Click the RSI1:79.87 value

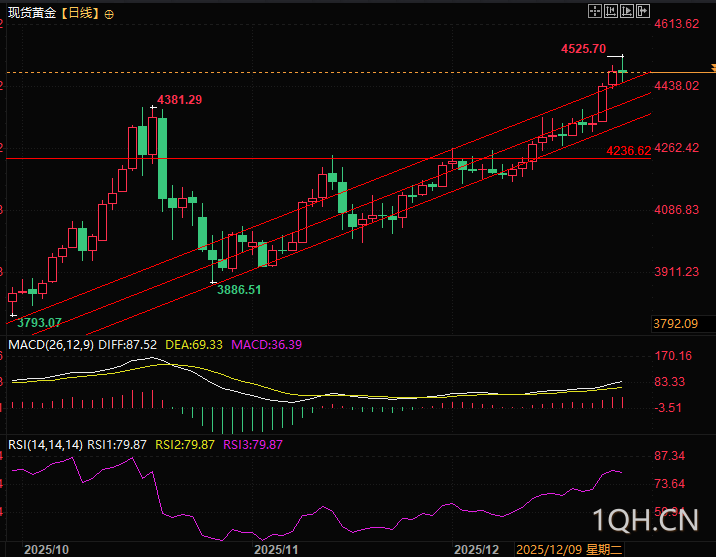(x=117, y=445)
